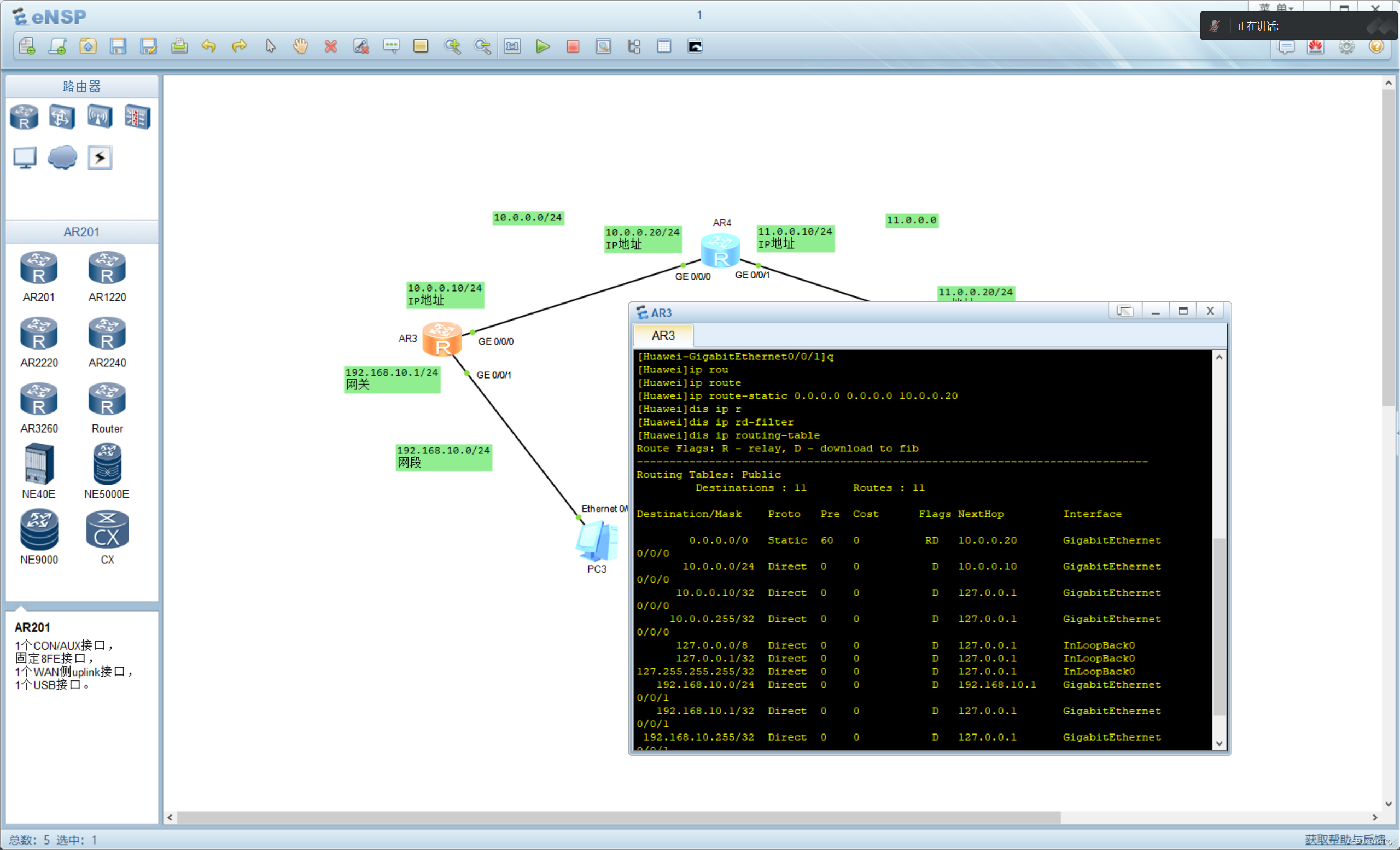Open the forum chat icon at top right
Viewport: 1400px width, 850px height.
pyautogui.click(x=1286, y=47)
